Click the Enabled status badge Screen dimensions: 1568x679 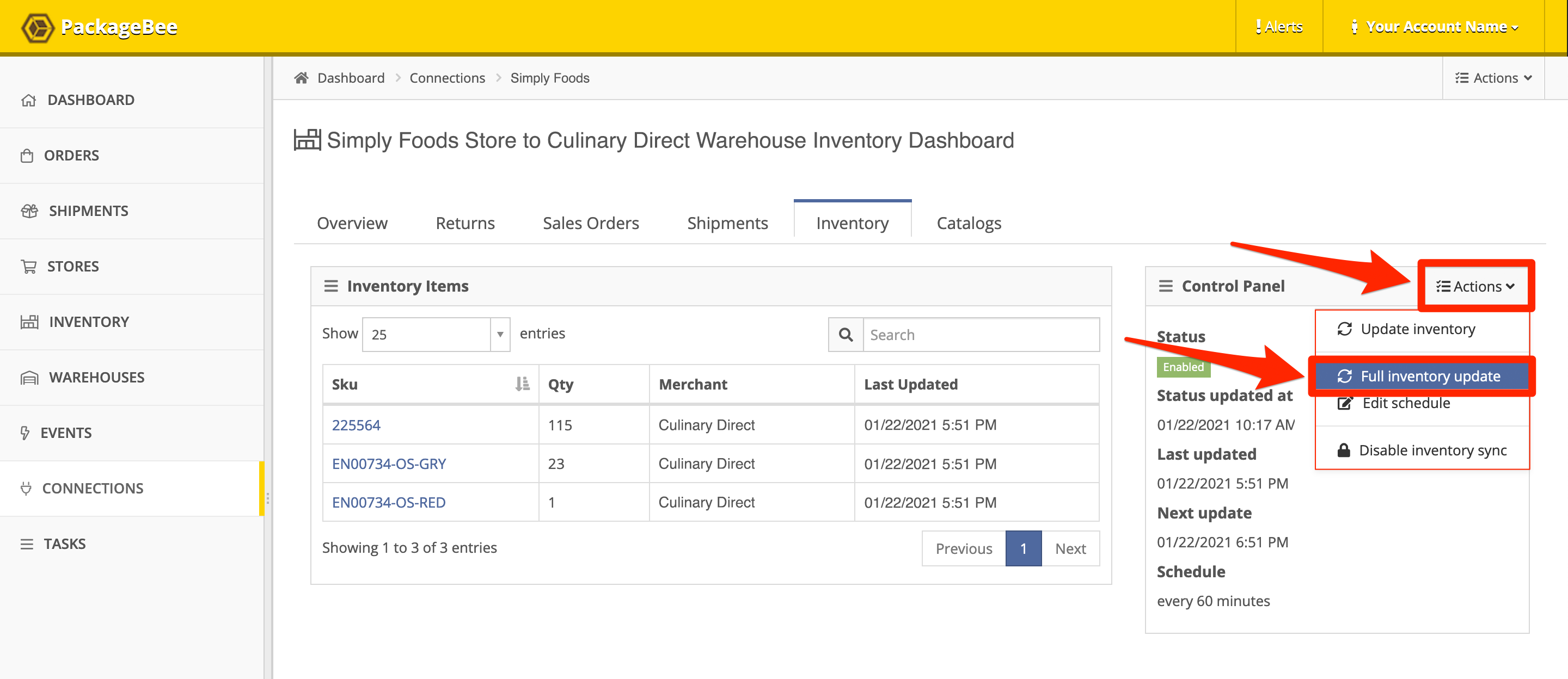tap(1183, 367)
